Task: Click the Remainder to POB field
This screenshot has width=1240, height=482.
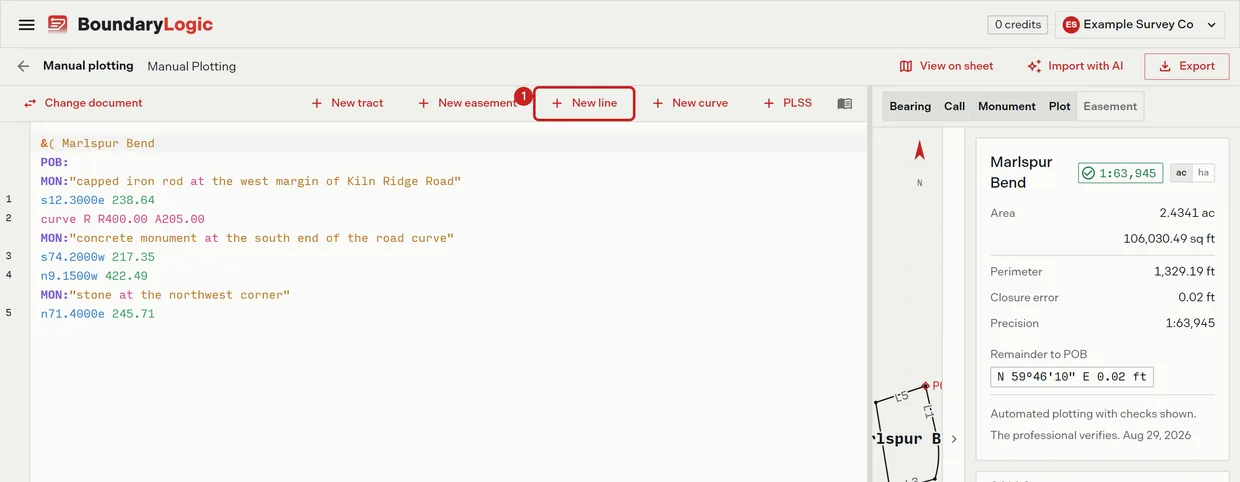Action: [x=1071, y=377]
